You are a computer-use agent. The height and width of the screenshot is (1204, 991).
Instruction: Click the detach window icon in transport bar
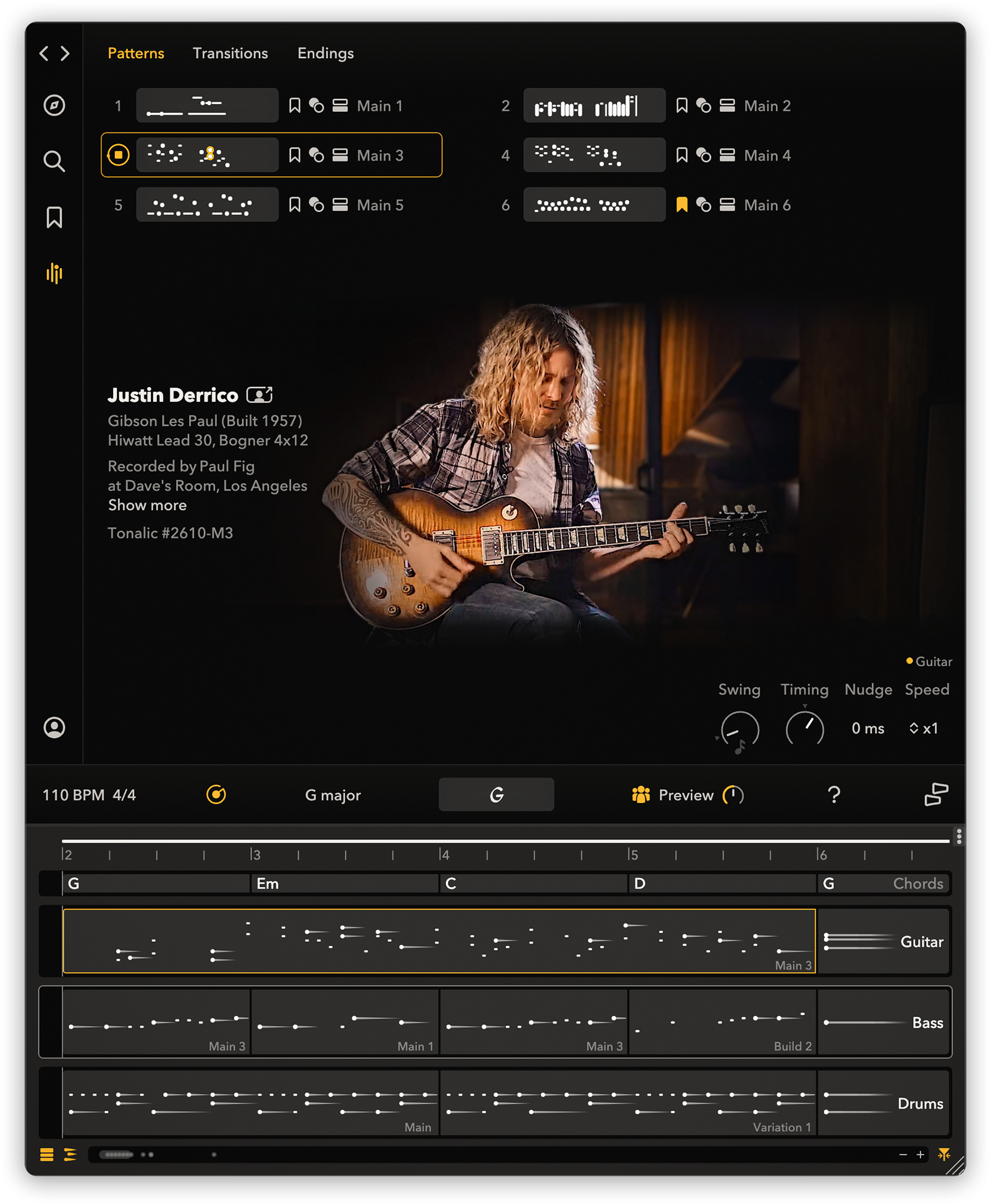click(936, 794)
